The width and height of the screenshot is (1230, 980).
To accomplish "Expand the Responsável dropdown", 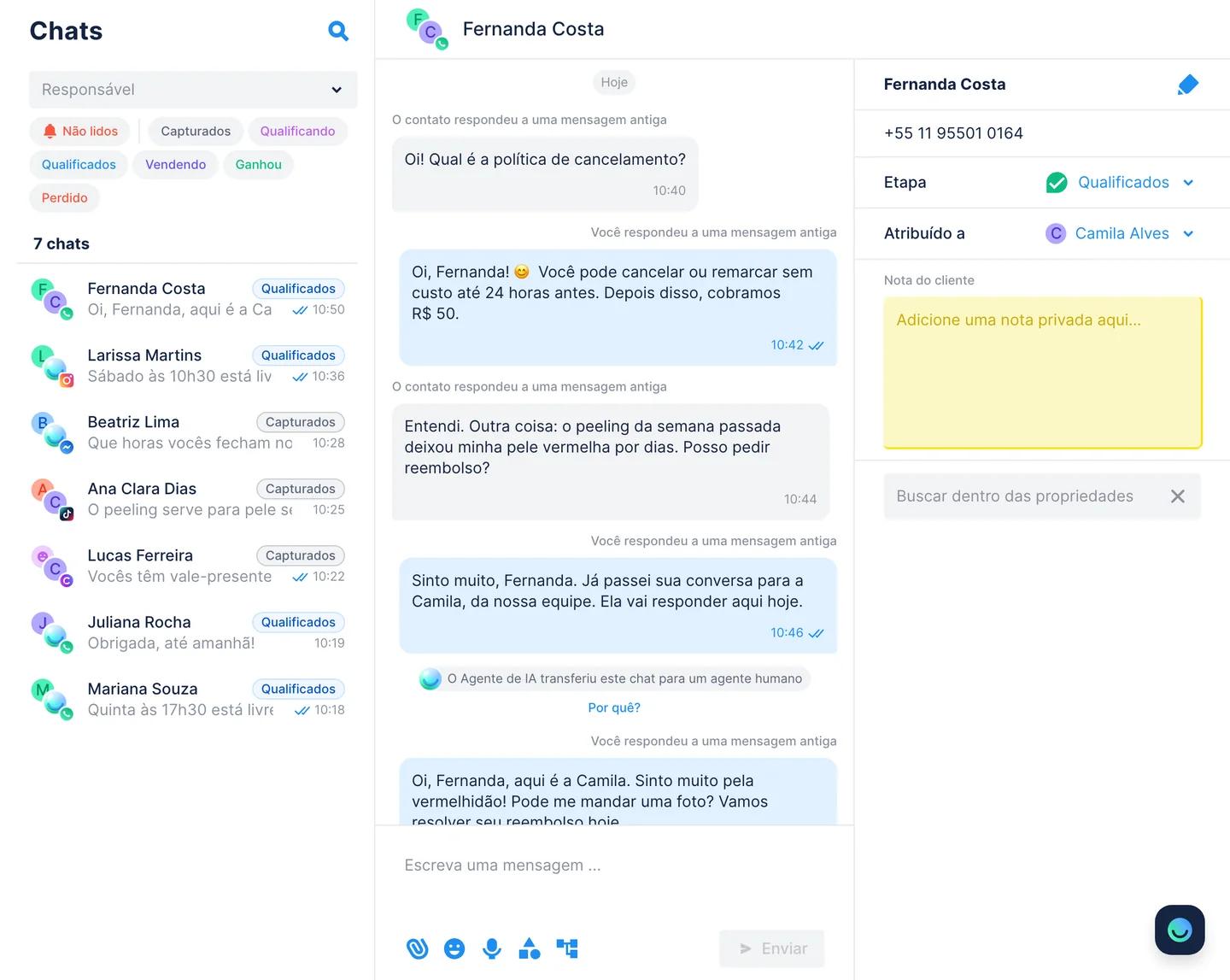I will click(x=193, y=90).
